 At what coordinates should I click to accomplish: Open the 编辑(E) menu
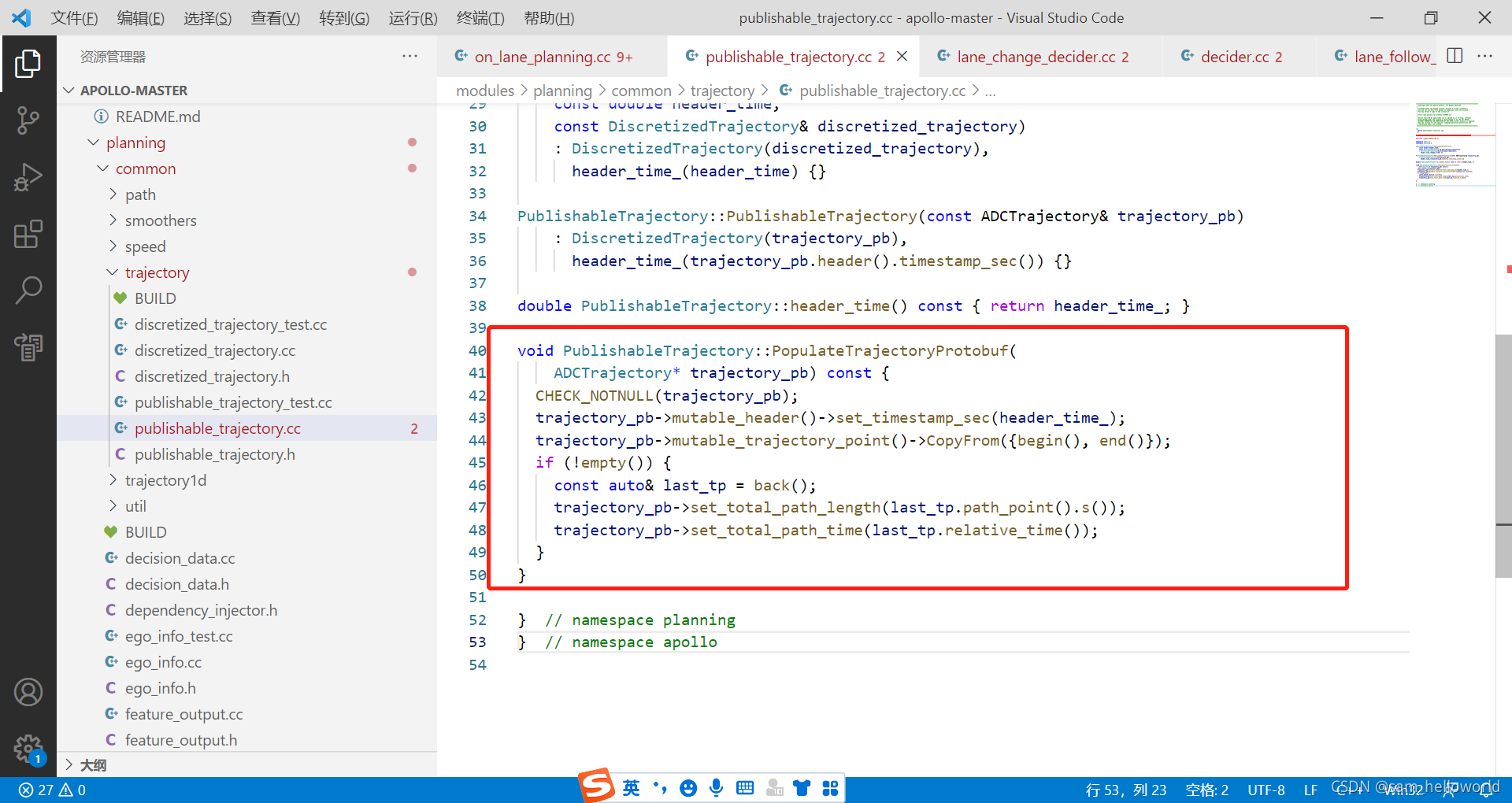click(141, 17)
